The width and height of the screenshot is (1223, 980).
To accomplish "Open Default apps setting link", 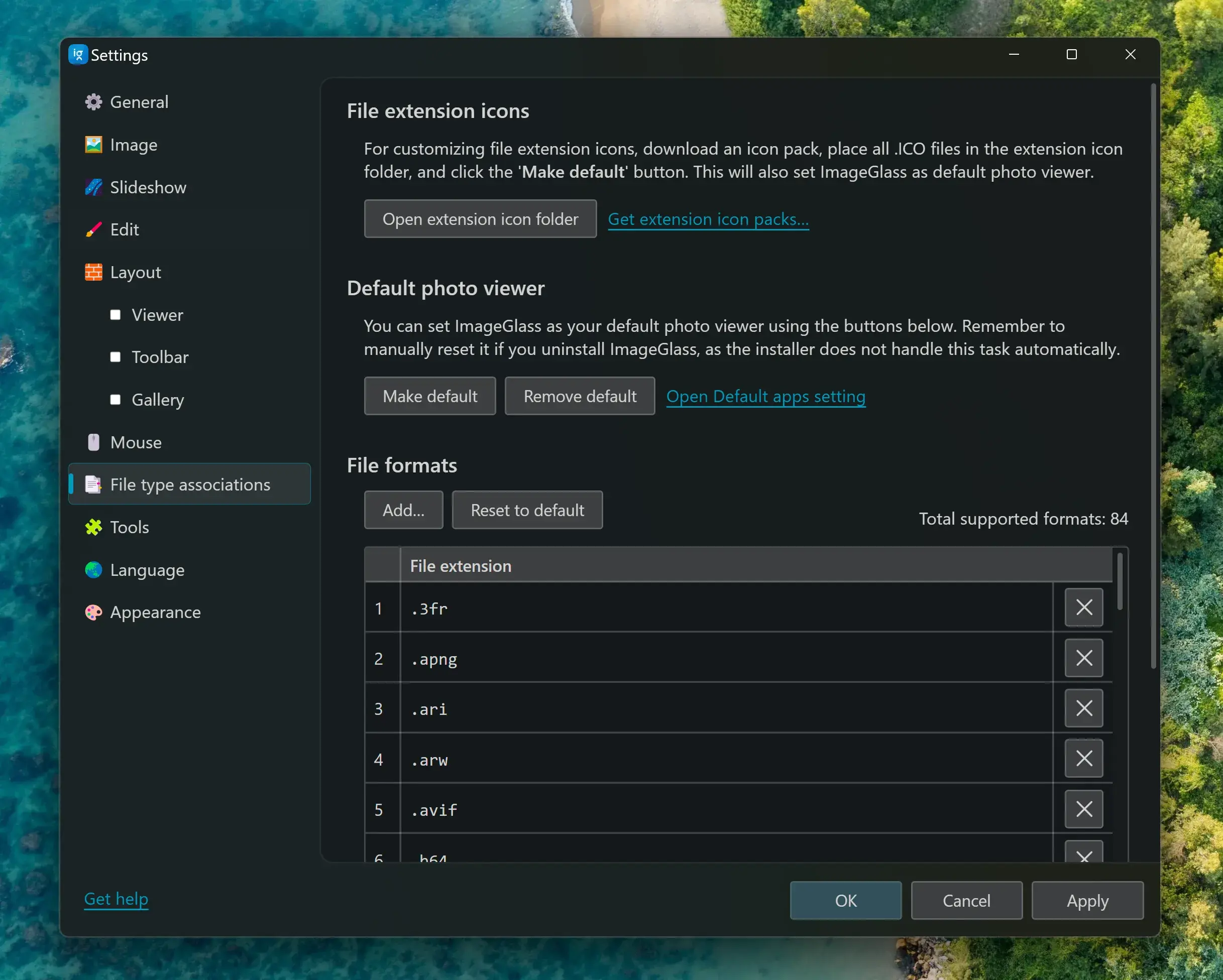I will click(x=765, y=397).
